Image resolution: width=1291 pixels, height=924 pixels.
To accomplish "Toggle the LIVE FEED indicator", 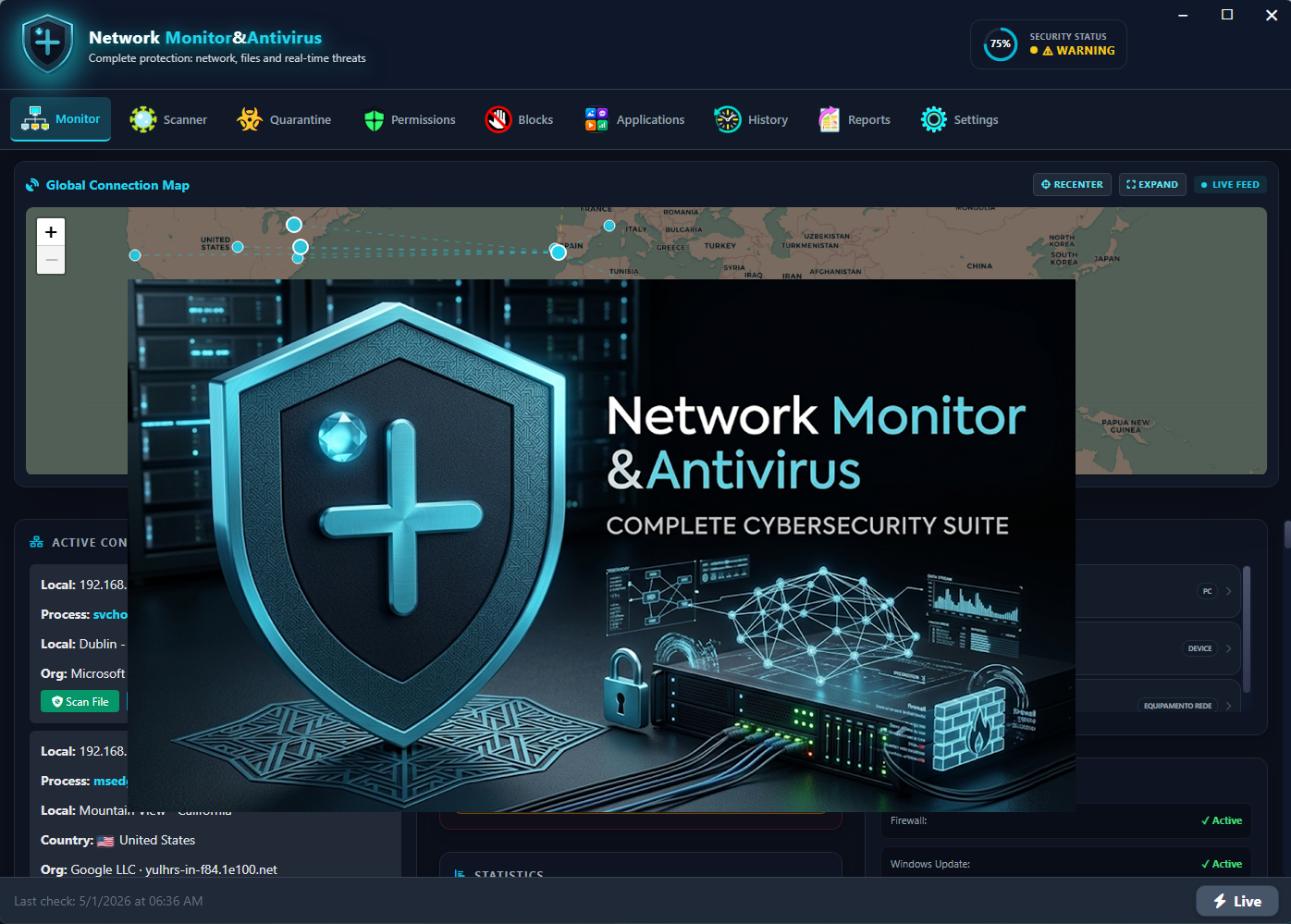I will pos(1230,185).
